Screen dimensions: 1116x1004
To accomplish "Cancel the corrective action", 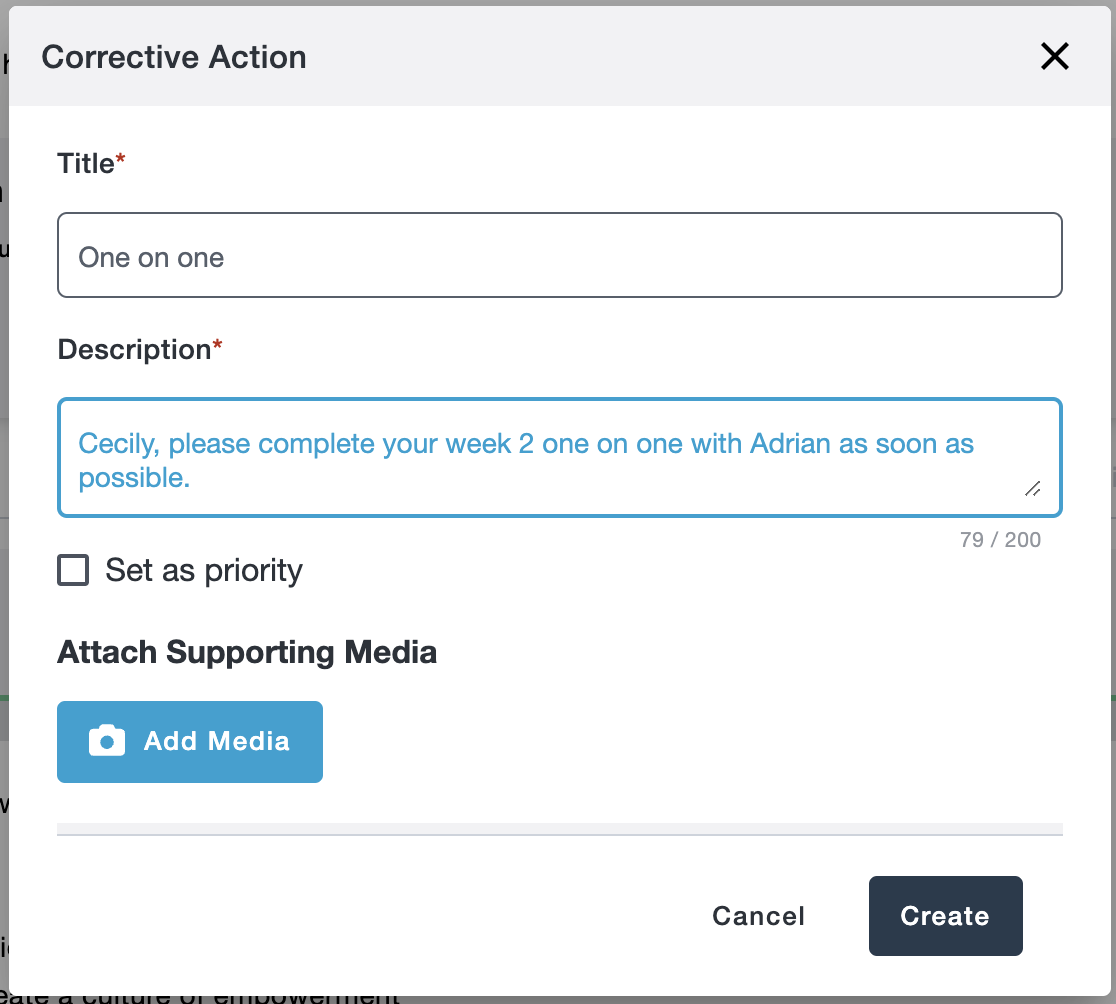I will [x=758, y=916].
